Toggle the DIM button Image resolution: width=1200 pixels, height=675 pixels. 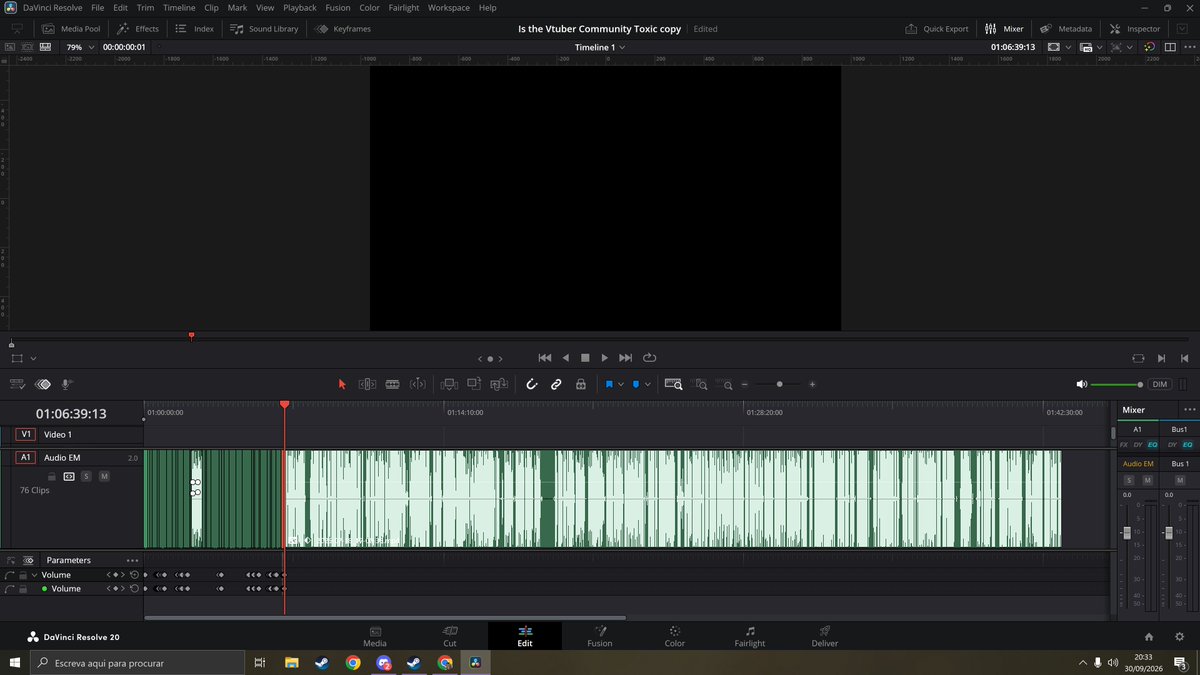pyautogui.click(x=1160, y=384)
